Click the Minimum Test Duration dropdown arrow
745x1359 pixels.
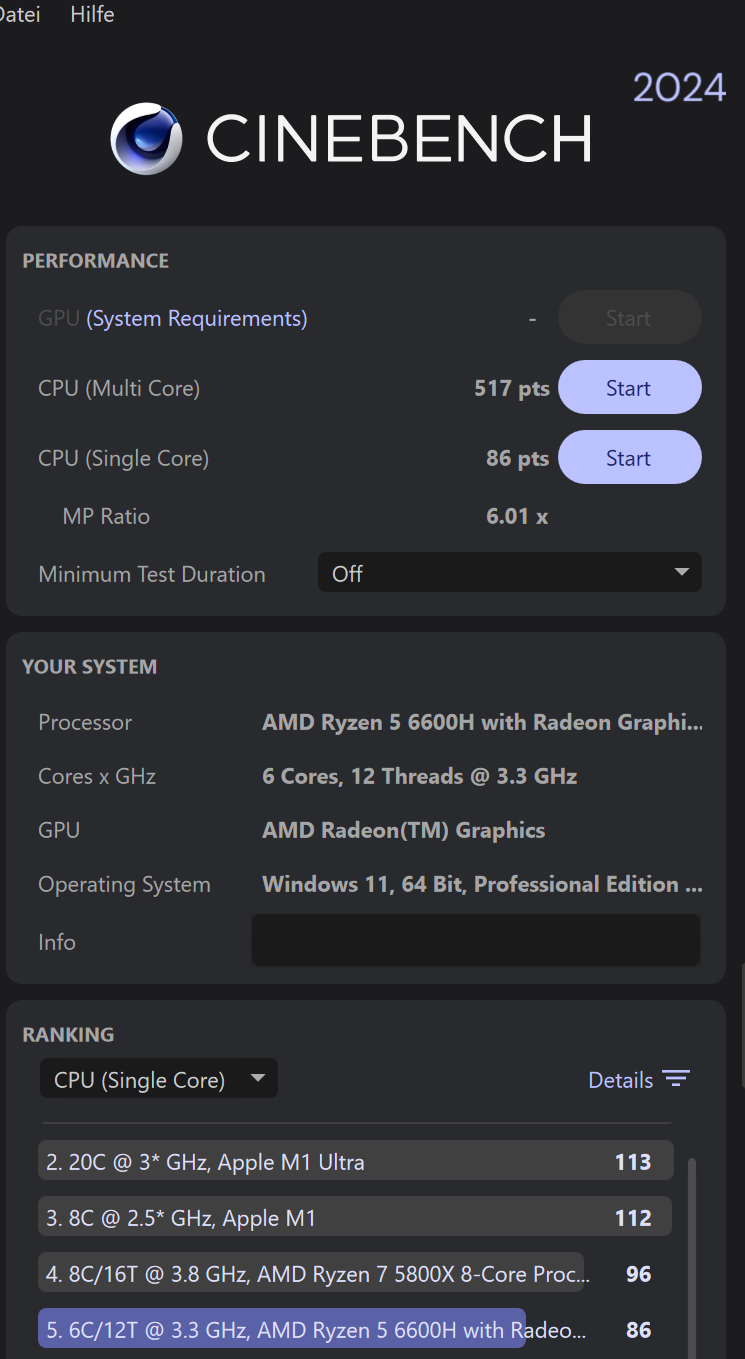(x=682, y=573)
